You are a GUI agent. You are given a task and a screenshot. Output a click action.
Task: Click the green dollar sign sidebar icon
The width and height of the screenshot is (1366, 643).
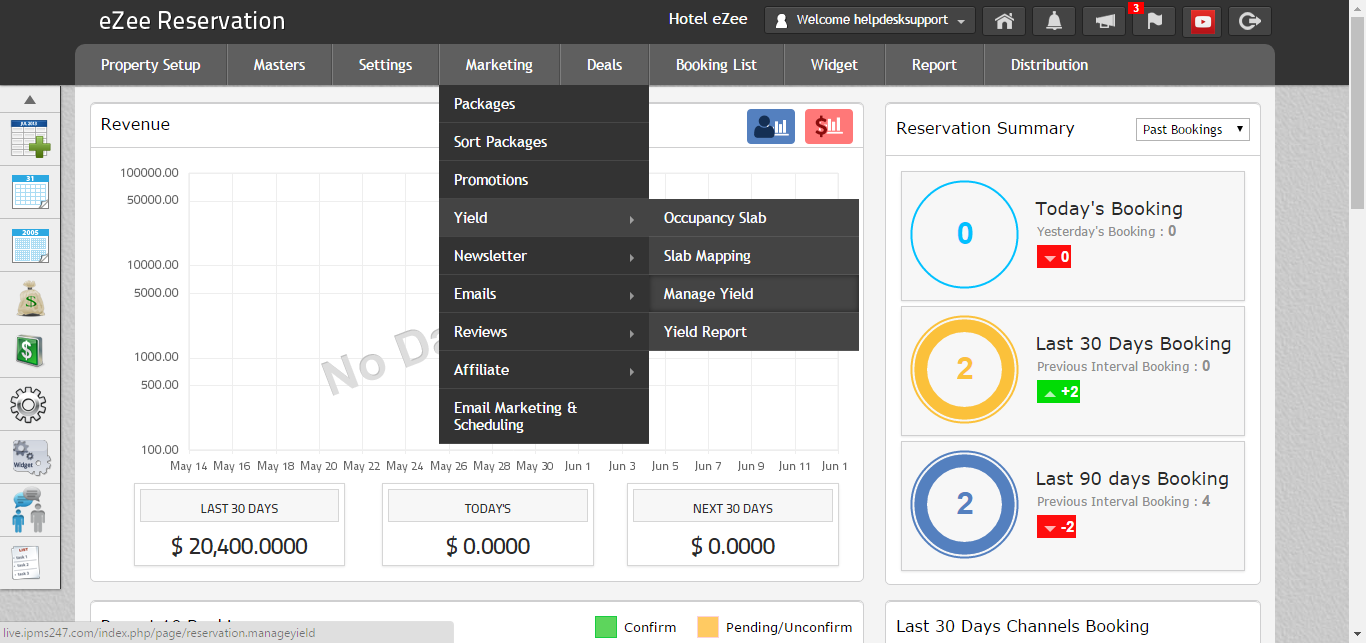click(28, 351)
